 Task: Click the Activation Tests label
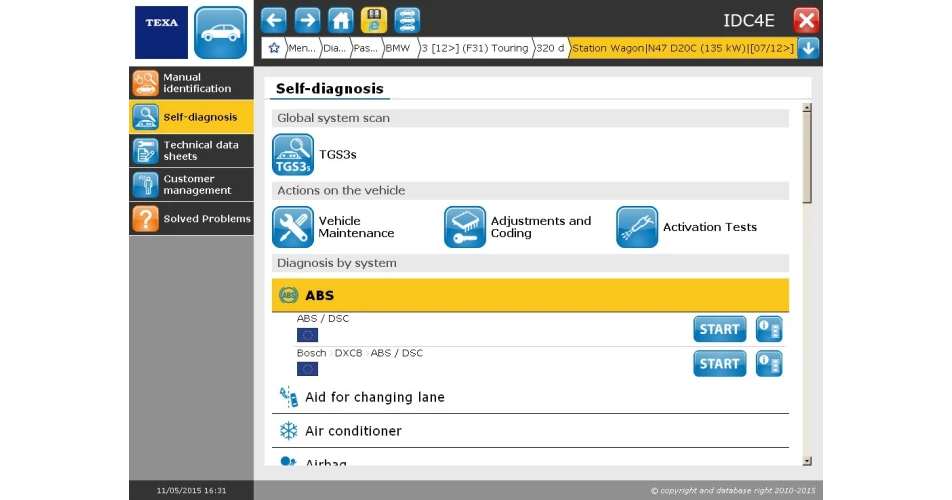(x=710, y=227)
